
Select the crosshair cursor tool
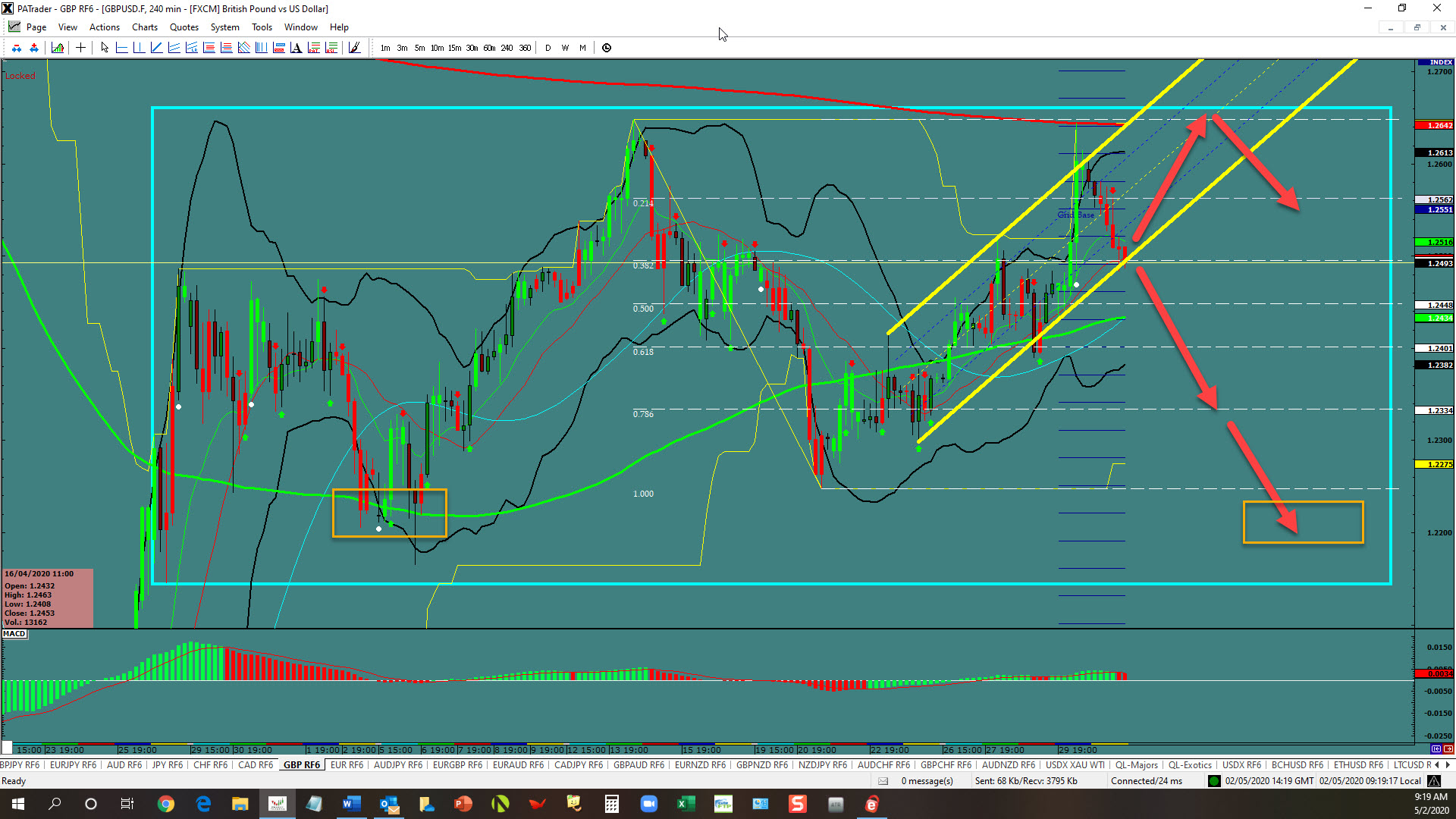click(x=80, y=48)
